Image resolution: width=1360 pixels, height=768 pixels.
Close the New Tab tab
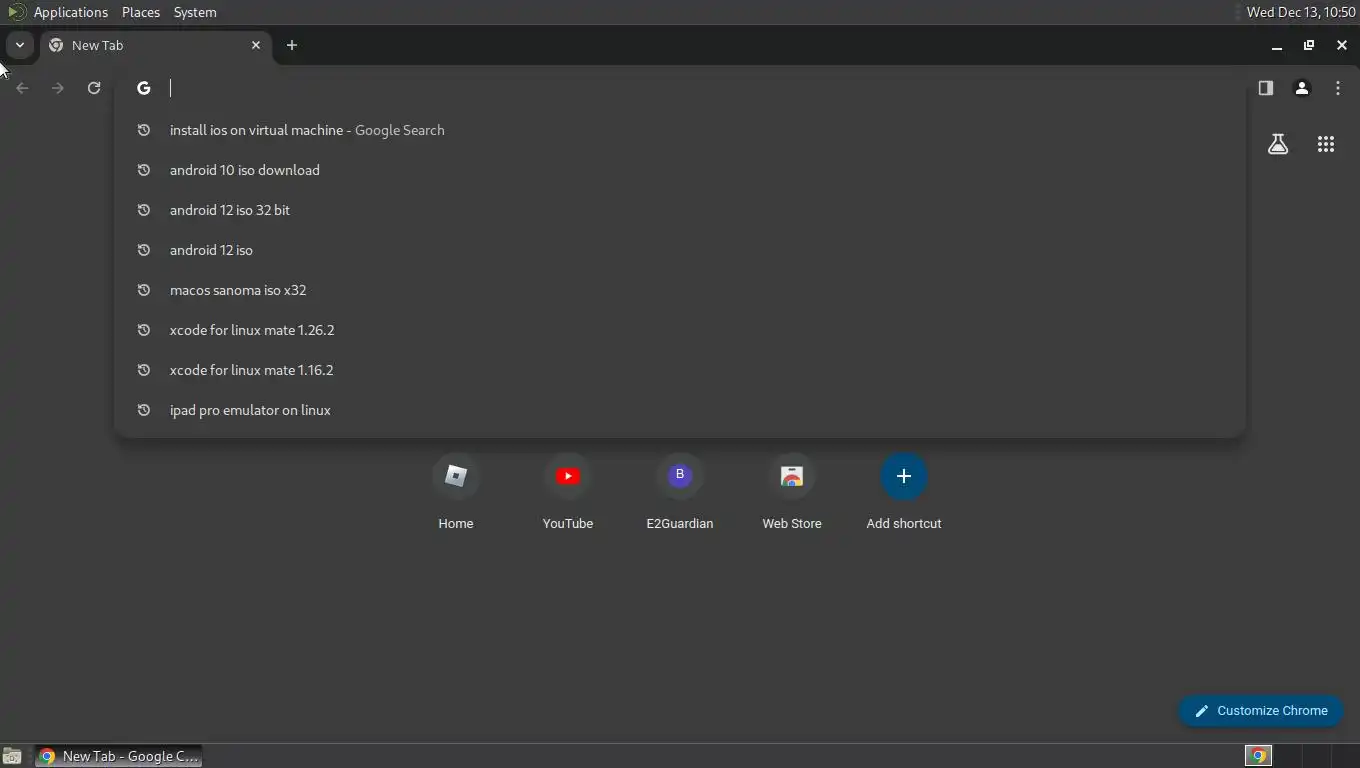(256, 45)
